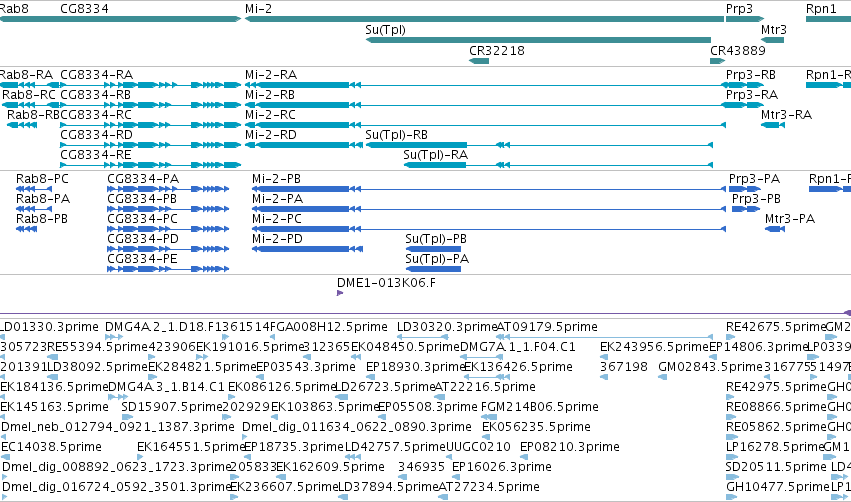The height and width of the screenshot is (502, 851).
Task: Select the Dmel_dig_011634_0622_0890.3prime label
Action: (357, 427)
